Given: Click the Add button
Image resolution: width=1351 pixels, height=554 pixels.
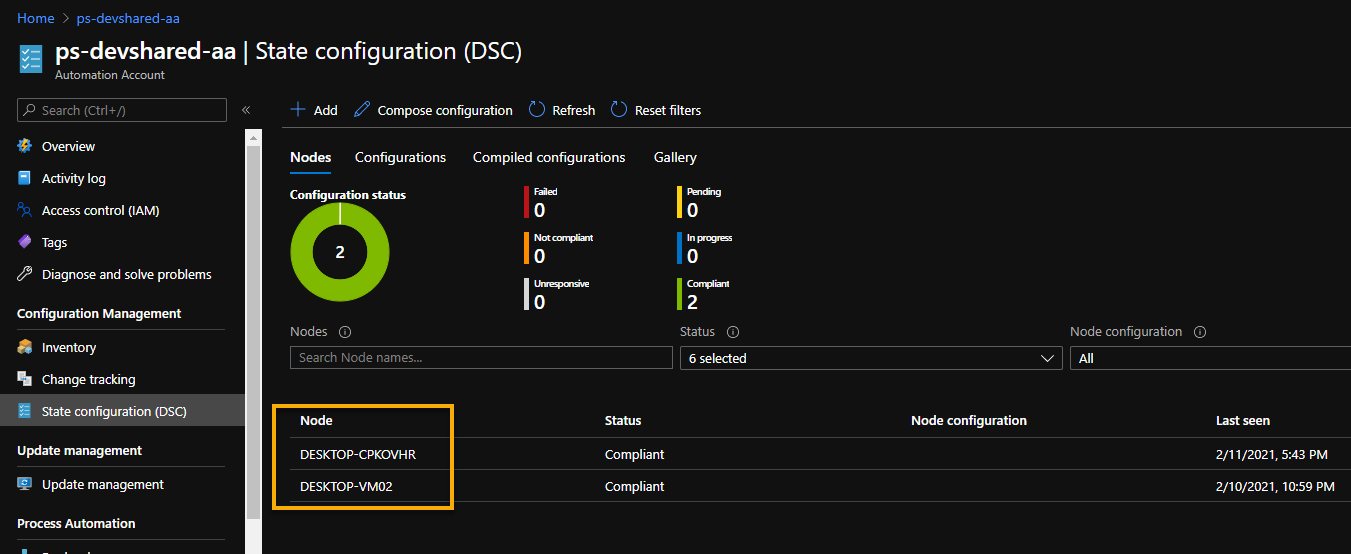Looking at the screenshot, I should pos(314,110).
